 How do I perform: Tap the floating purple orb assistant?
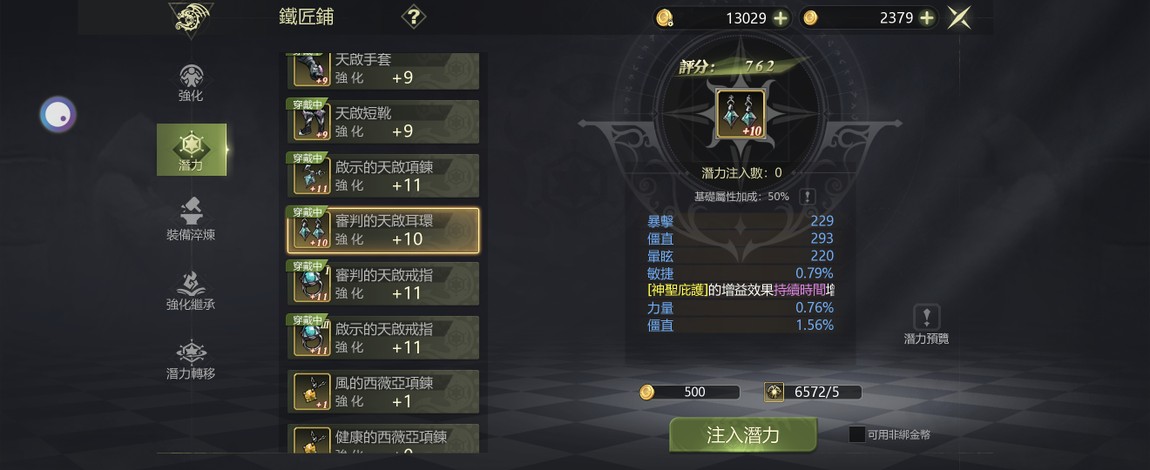pyautogui.click(x=58, y=114)
